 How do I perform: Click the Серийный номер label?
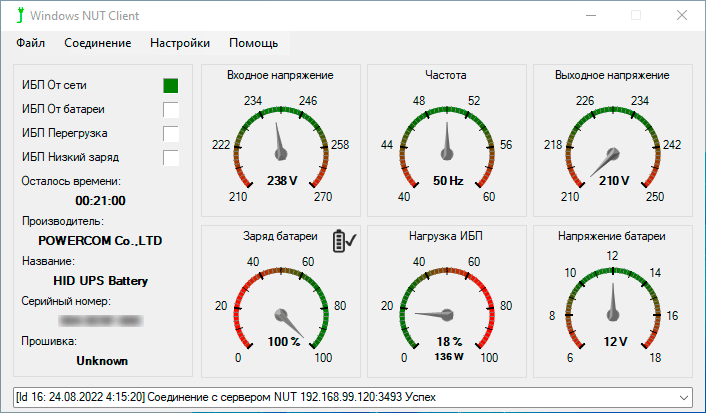pos(66,301)
